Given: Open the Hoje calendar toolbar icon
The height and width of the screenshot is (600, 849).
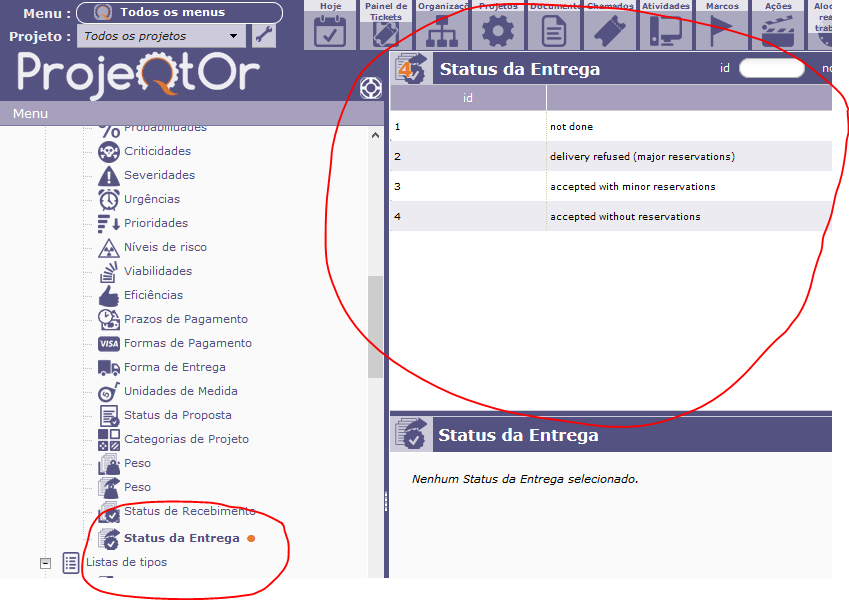Looking at the screenshot, I should pos(330,31).
